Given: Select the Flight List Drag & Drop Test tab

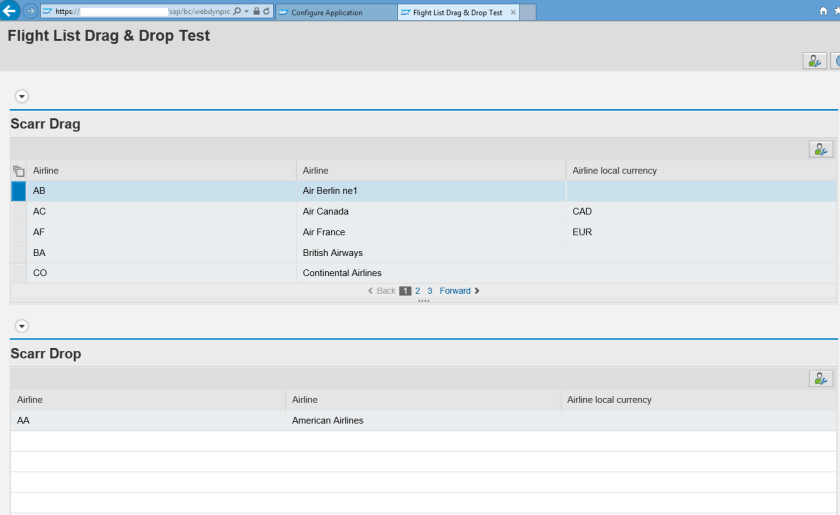Looking at the screenshot, I should (x=457, y=13).
